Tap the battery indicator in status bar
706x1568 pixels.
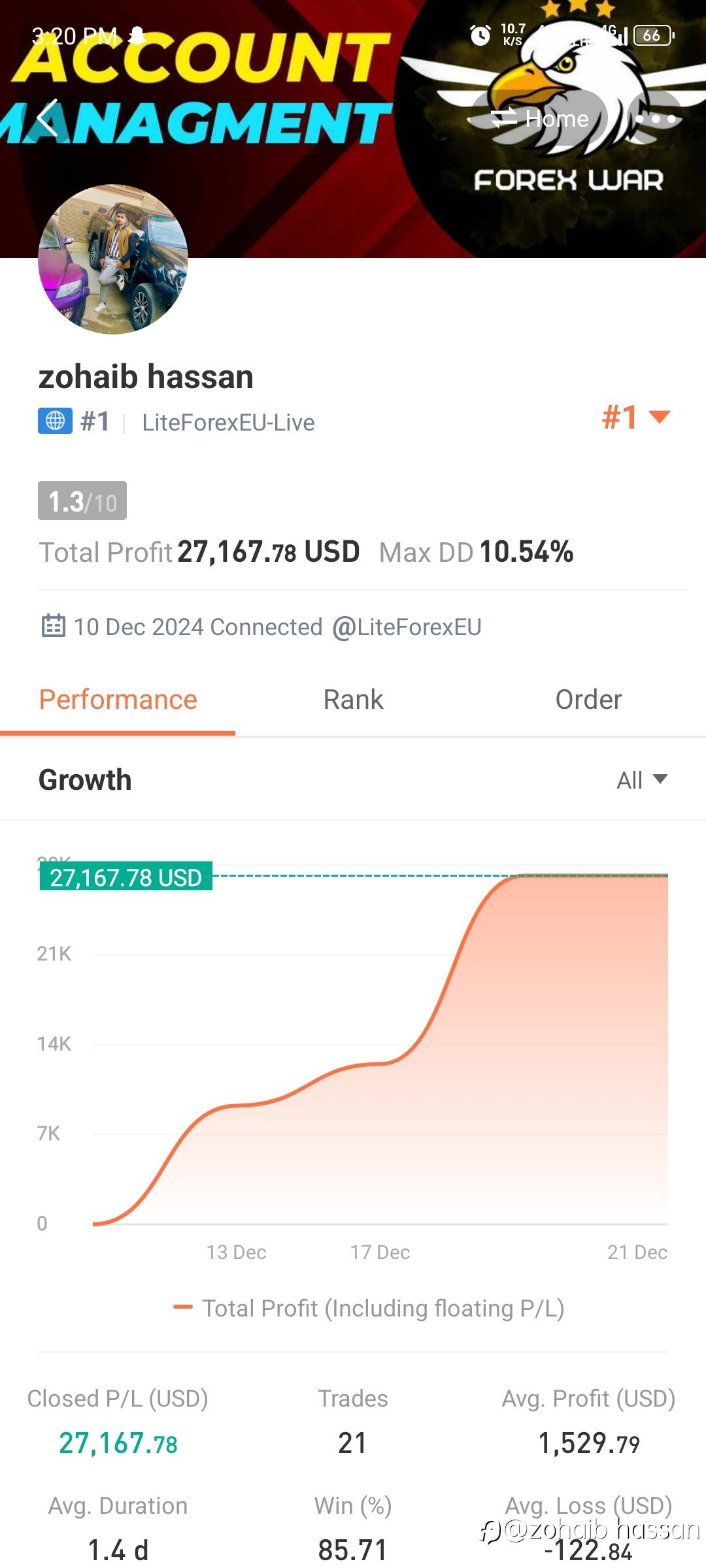point(653,35)
